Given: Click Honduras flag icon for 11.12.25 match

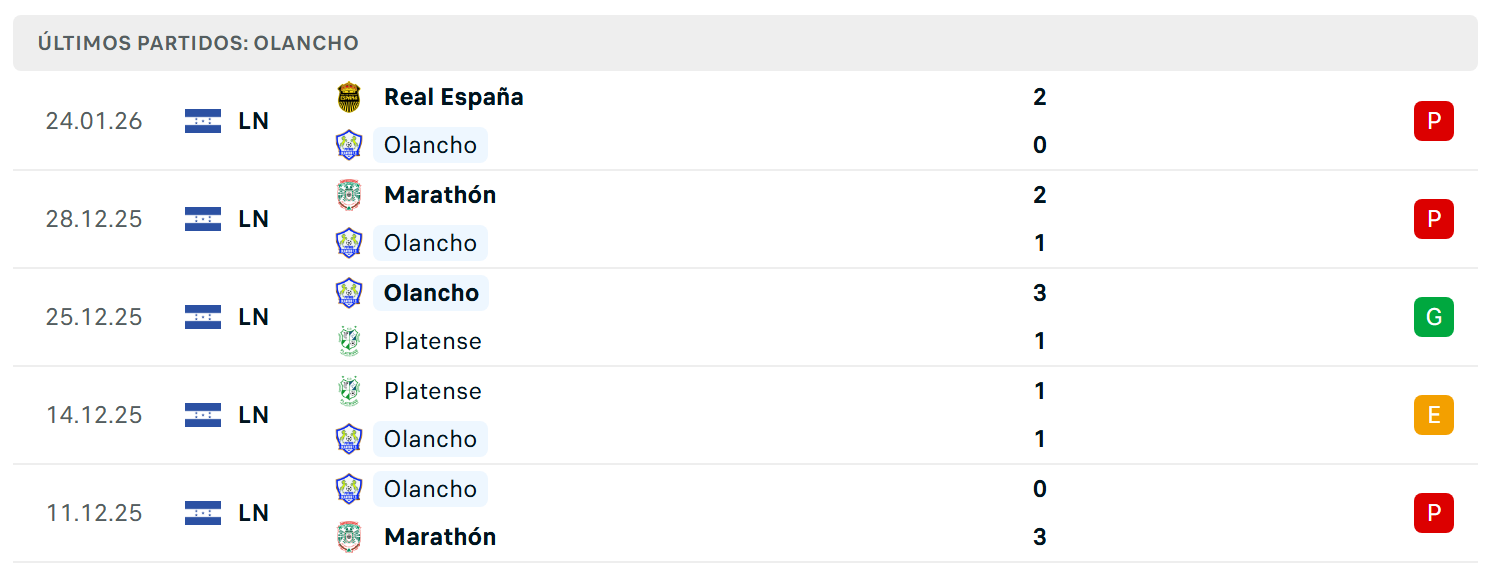Looking at the screenshot, I should tap(203, 513).
